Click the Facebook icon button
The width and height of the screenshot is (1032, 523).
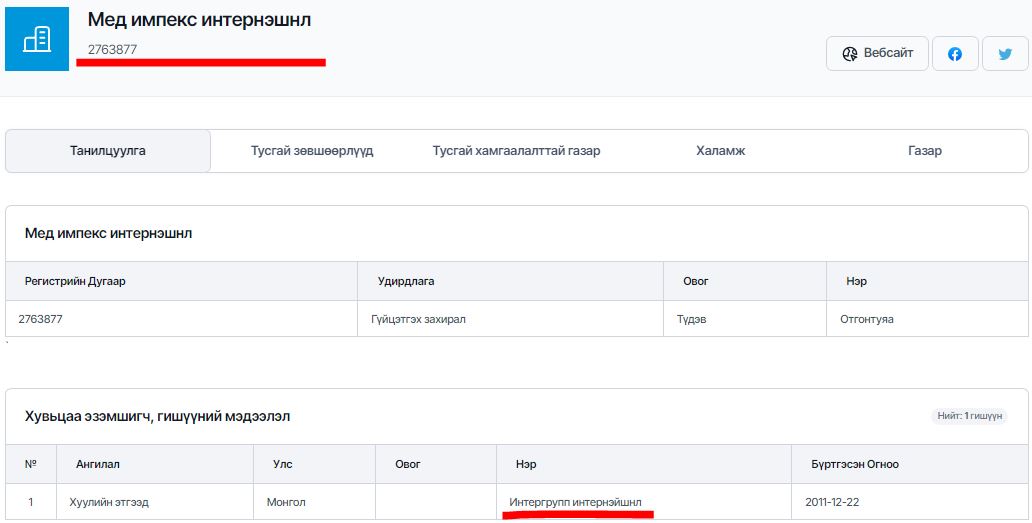(955, 54)
